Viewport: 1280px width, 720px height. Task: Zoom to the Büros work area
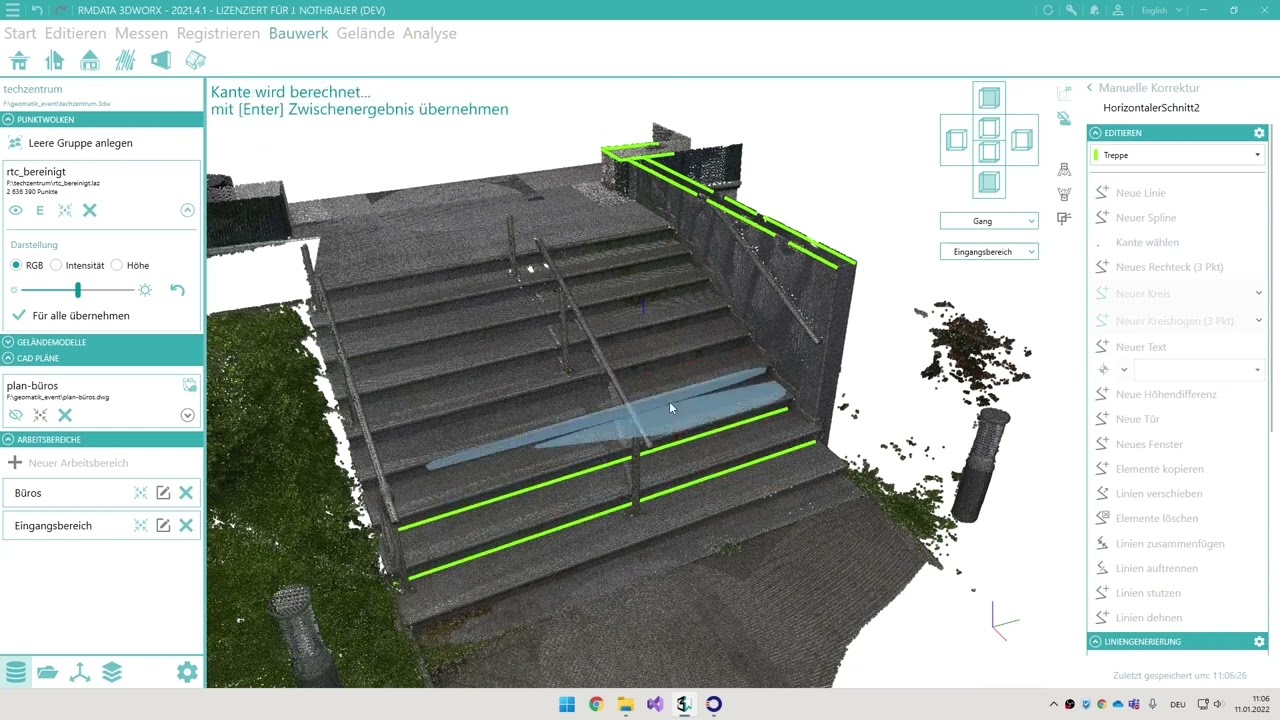[141, 493]
